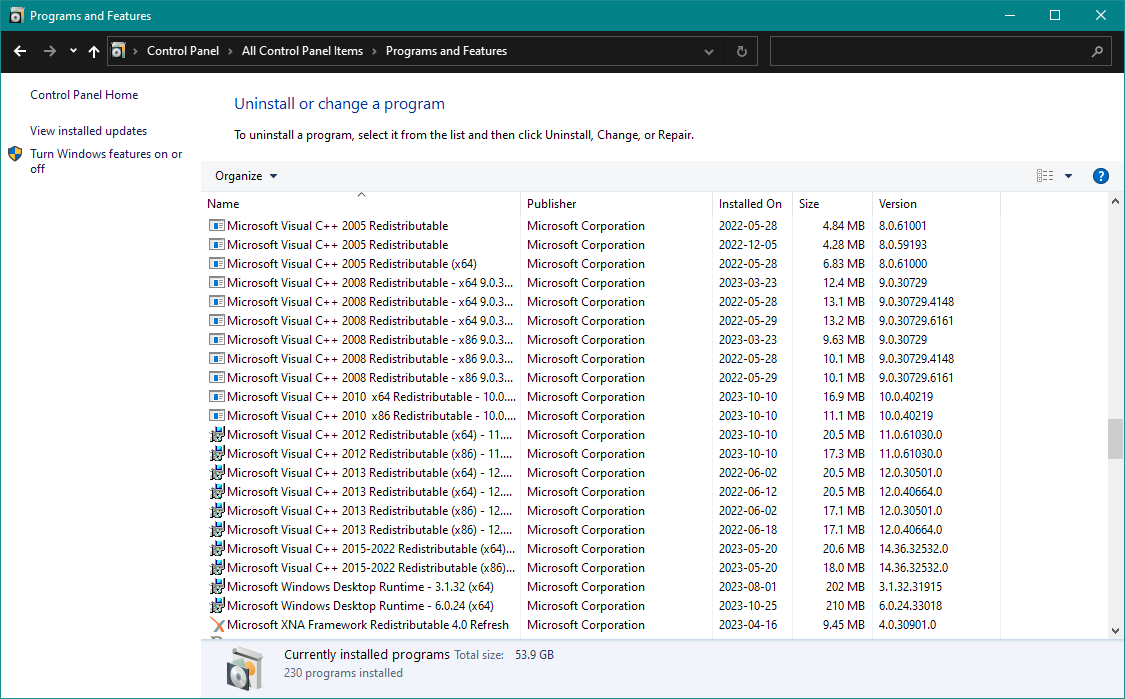The image size is (1125, 699).
Task: Click the installed programs icon in details pane
Action: 244,668
